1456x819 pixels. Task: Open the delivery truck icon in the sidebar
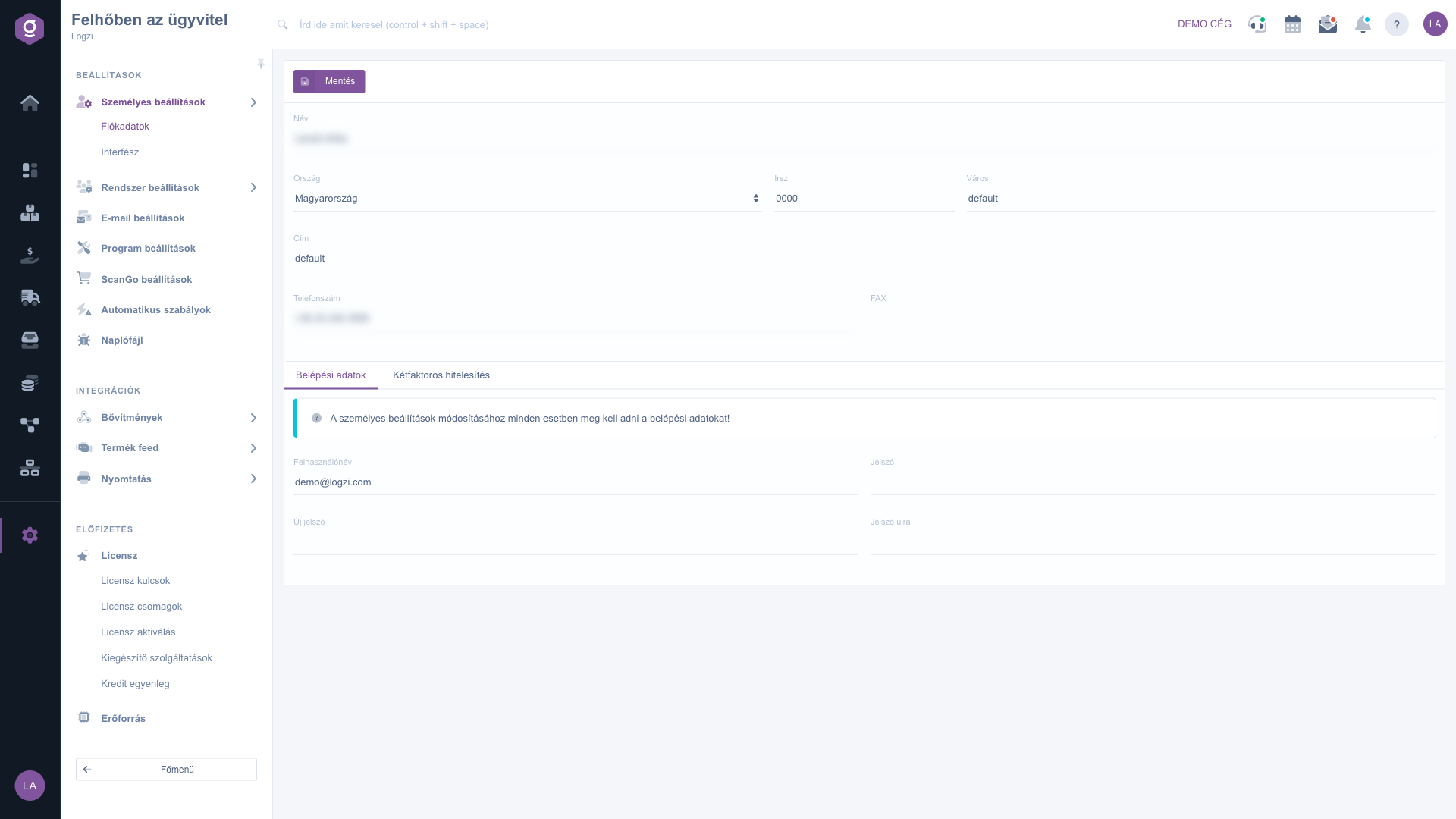click(x=30, y=297)
